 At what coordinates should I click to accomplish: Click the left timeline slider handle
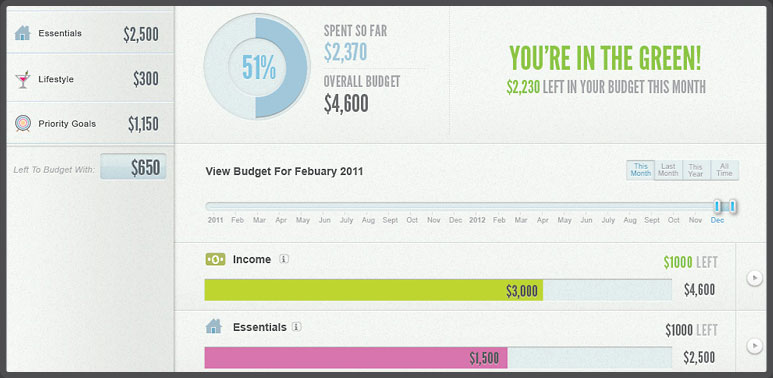click(x=717, y=206)
